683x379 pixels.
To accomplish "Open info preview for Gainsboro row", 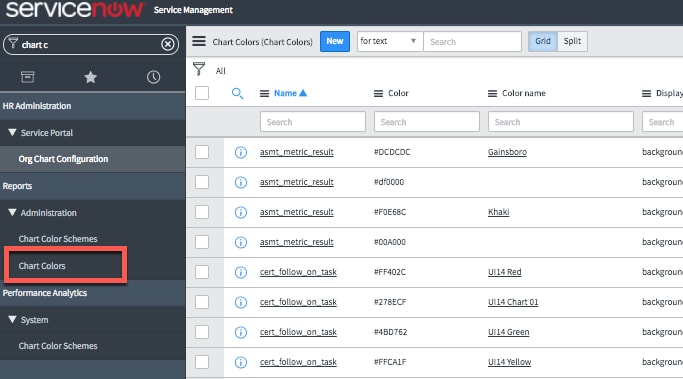I will (240, 152).
